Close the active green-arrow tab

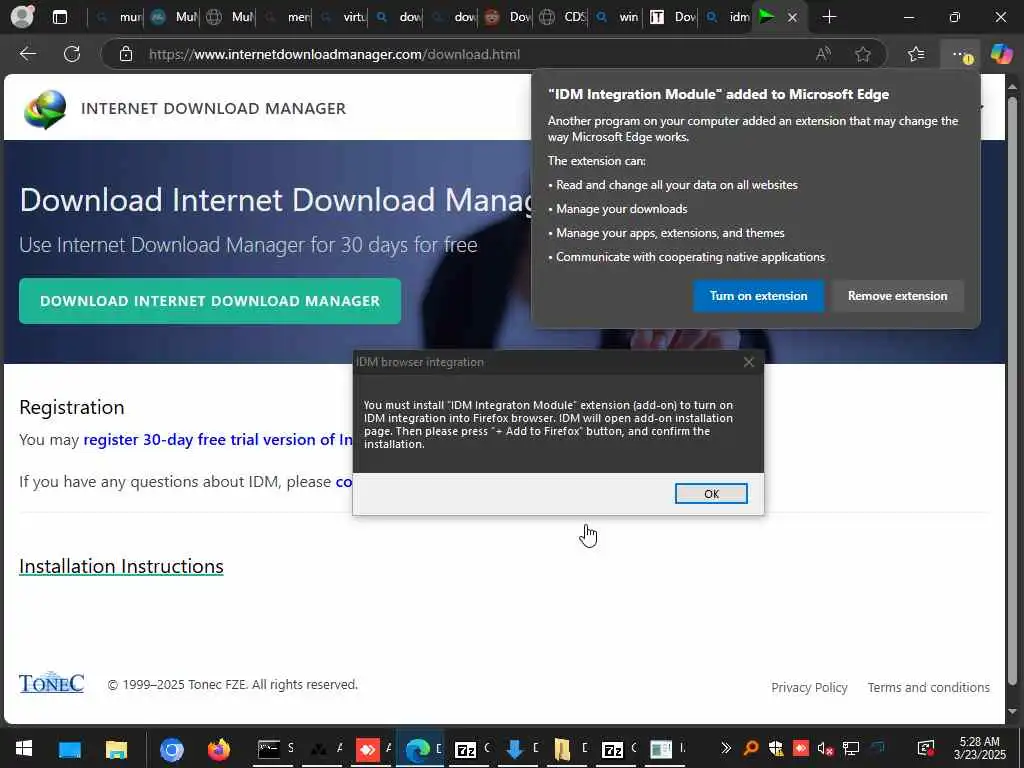(792, 18)
